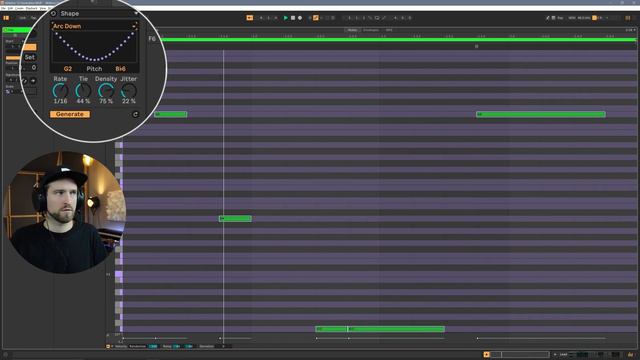Viewport: 640px width, 360px height.
Task: Select the middle green note near playhead
Action: tap(235, 219)
